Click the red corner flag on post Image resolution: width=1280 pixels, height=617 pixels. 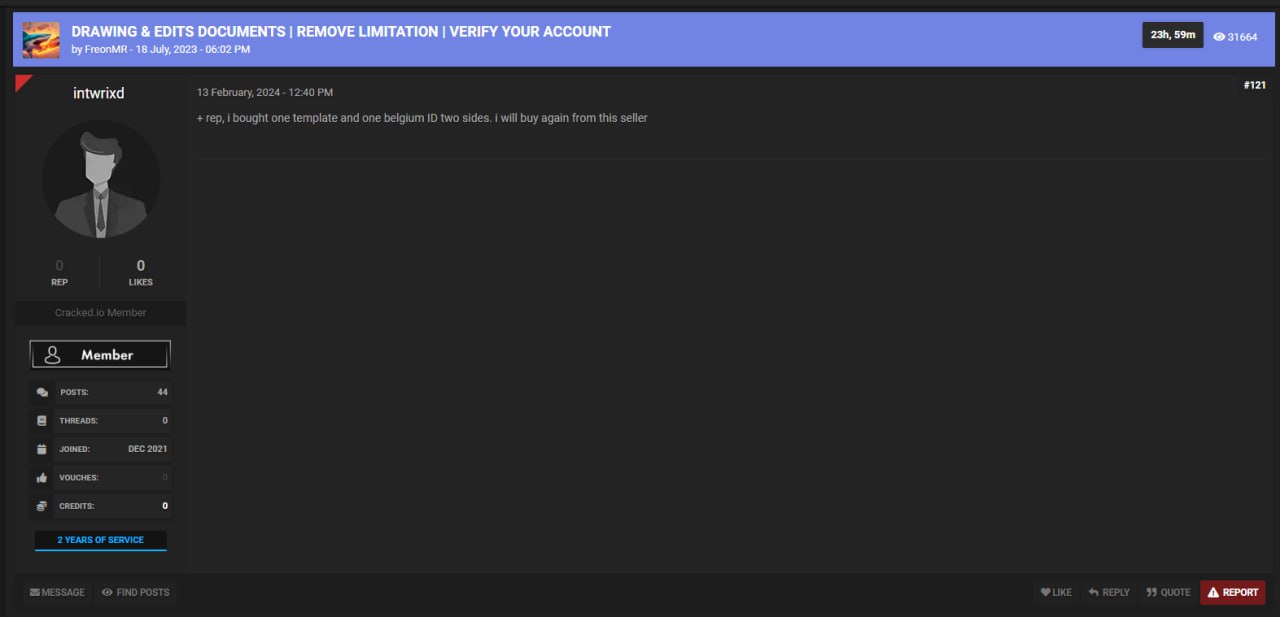(22, 82)
